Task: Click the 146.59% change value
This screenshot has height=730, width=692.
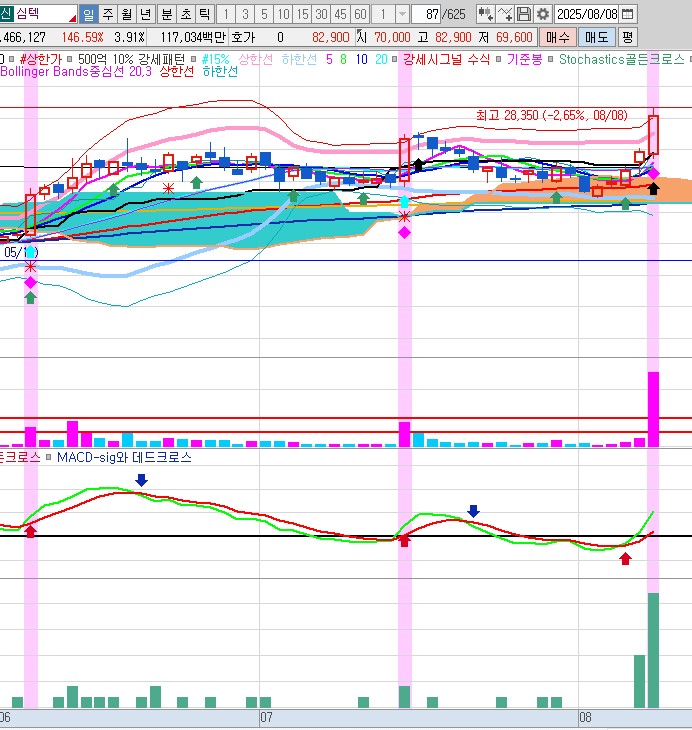Action: (82, 37)
